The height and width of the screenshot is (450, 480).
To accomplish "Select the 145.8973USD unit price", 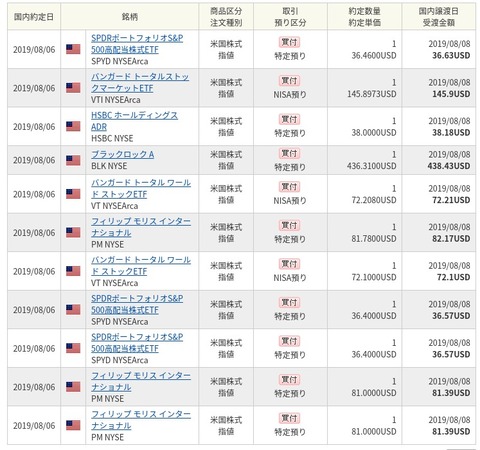I will pyautogui.click(x=372, y=94).
